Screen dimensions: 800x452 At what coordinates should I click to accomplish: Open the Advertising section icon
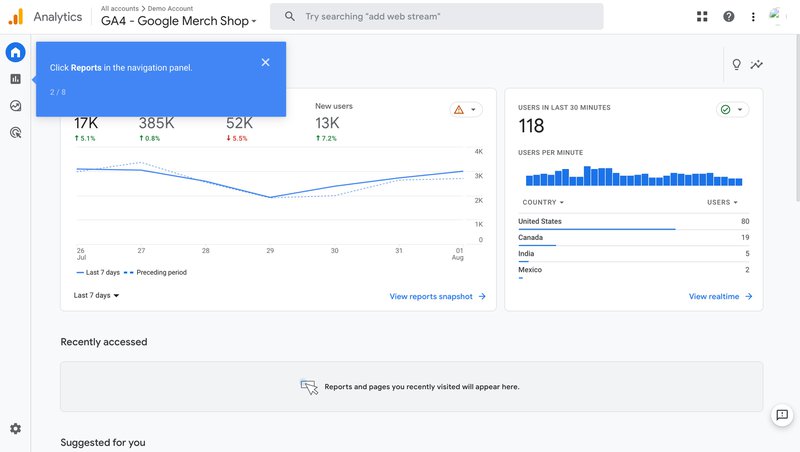(15, 132)
